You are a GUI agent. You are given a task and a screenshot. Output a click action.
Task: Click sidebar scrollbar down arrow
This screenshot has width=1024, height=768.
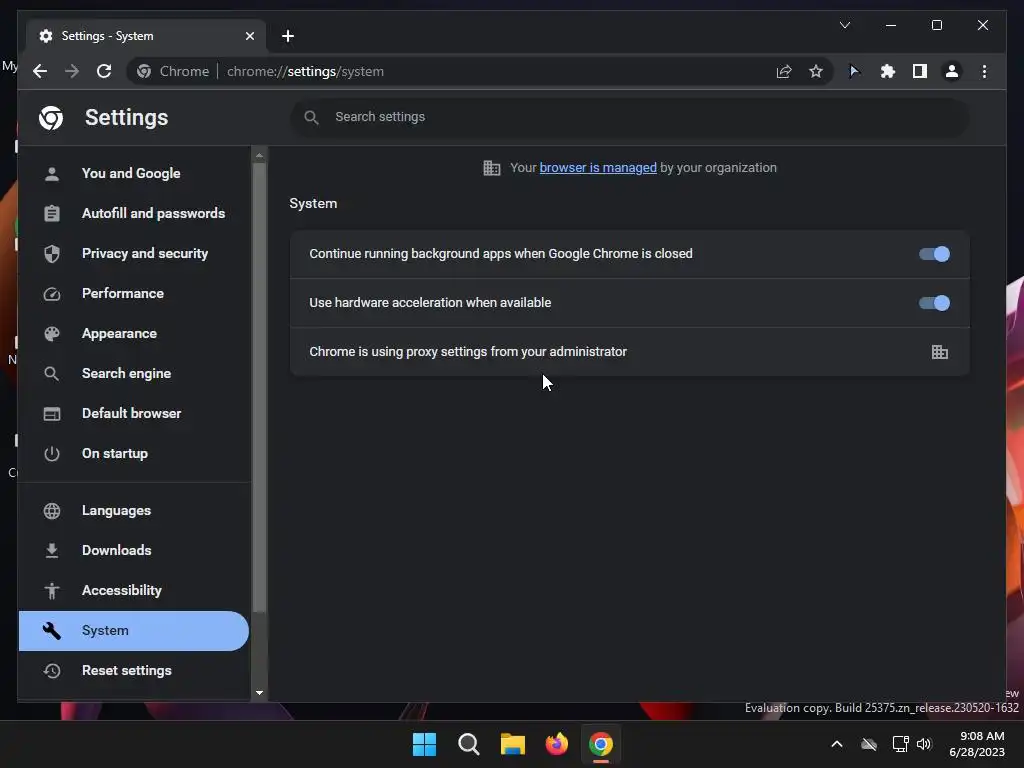click(x=259, y=692)
